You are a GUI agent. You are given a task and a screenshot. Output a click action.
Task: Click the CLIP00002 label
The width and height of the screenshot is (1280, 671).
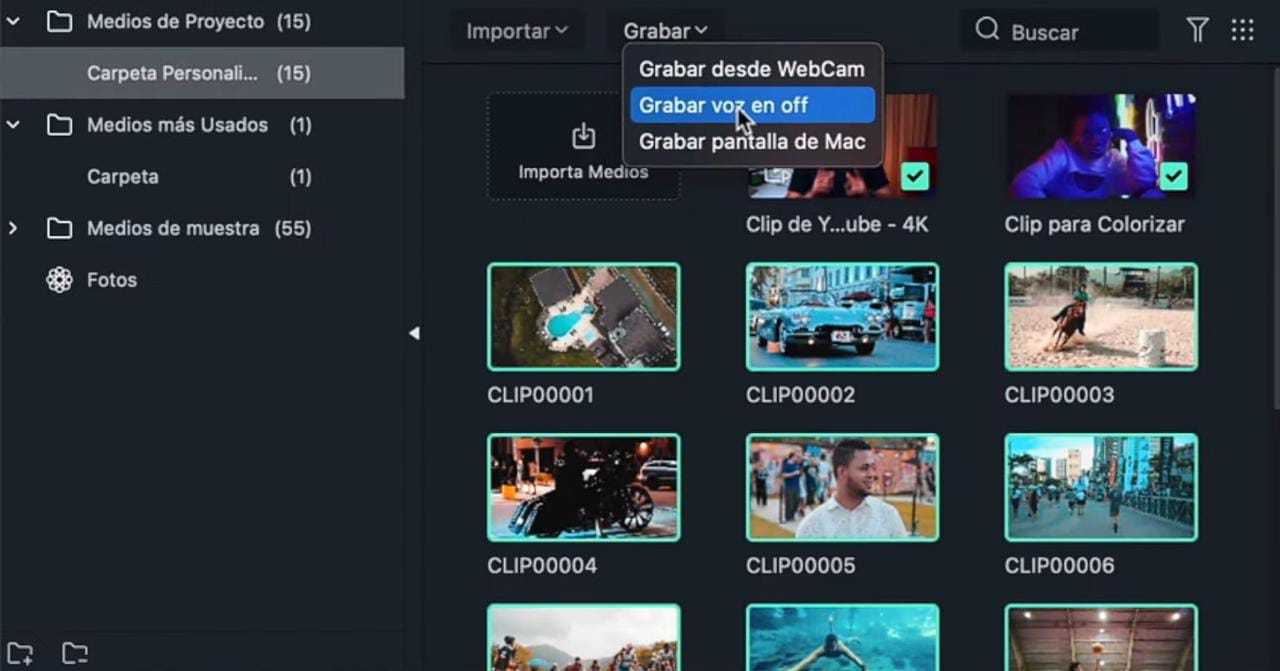pos(800,395)
